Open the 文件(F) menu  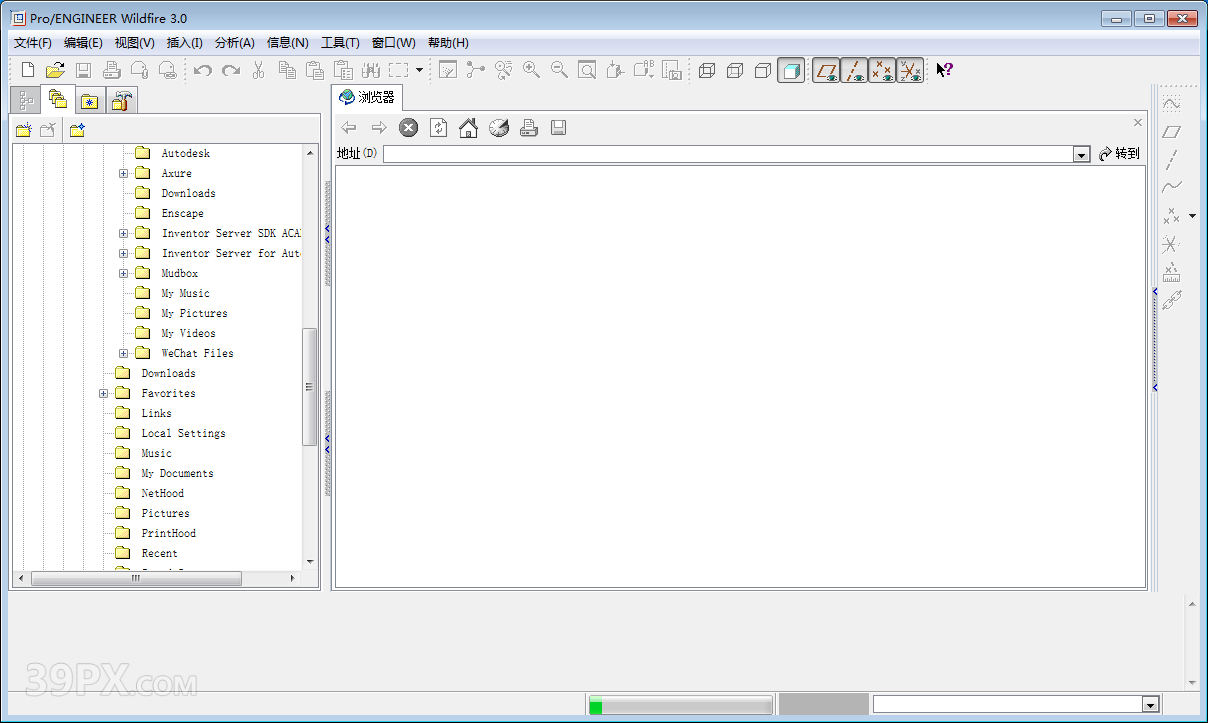coord(33,43)
